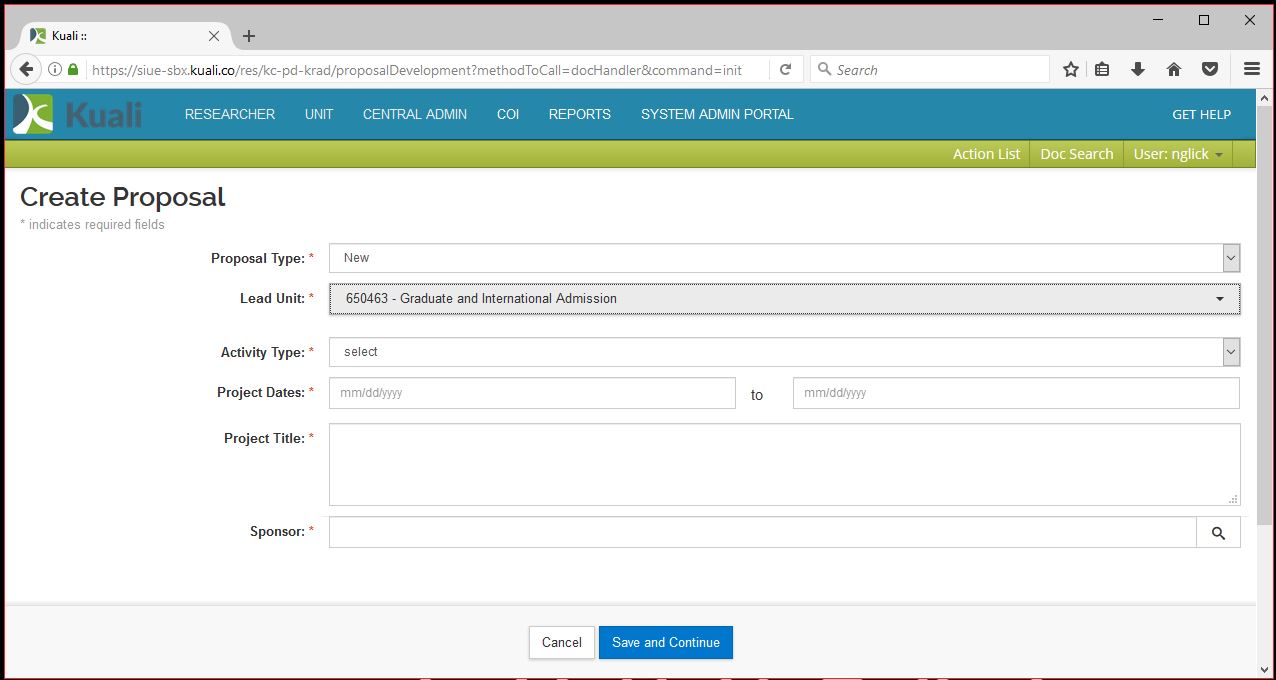
Task: Open the browser downloads arrow icon
Action: coord(1137,70)
